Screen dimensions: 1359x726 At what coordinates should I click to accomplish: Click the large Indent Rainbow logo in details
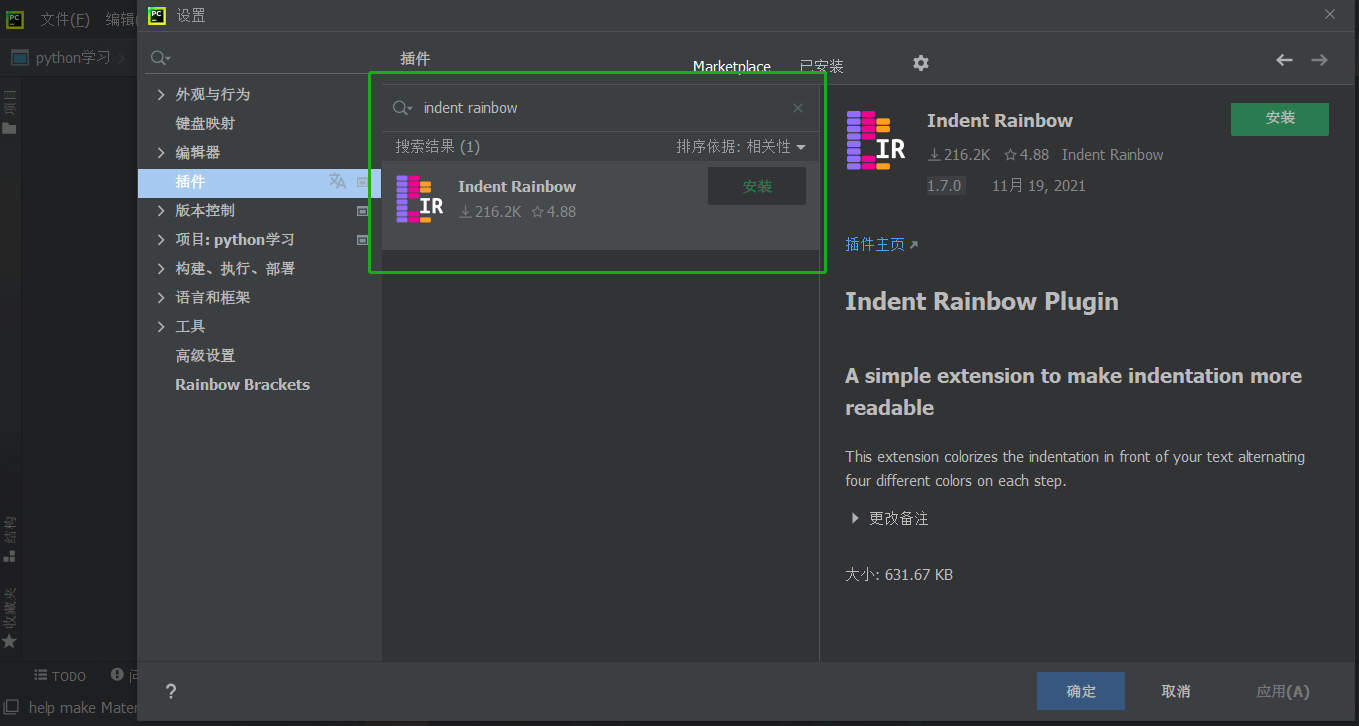point(876,140)
